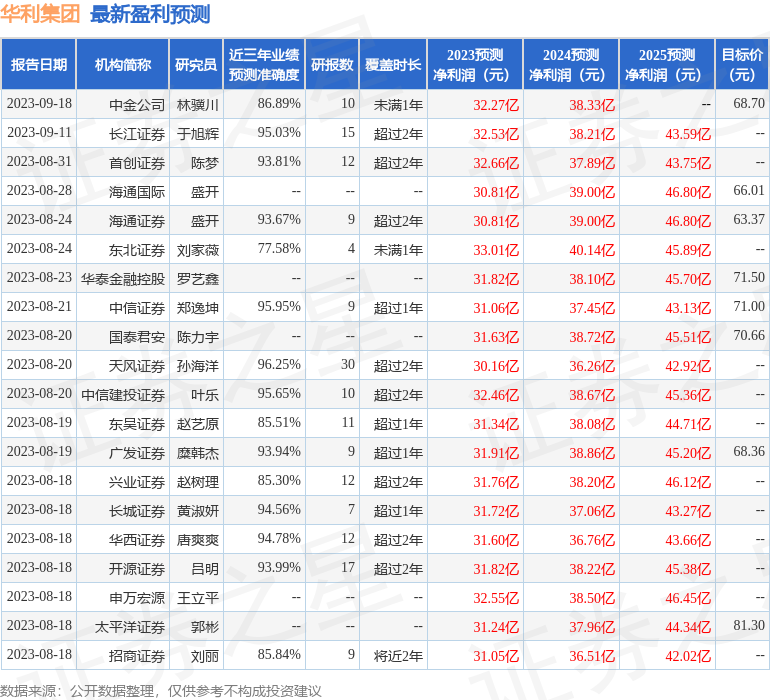Click the 42.02亿 forecast value
The height and width of the screenshot is (700, 770).
point(688,655)
